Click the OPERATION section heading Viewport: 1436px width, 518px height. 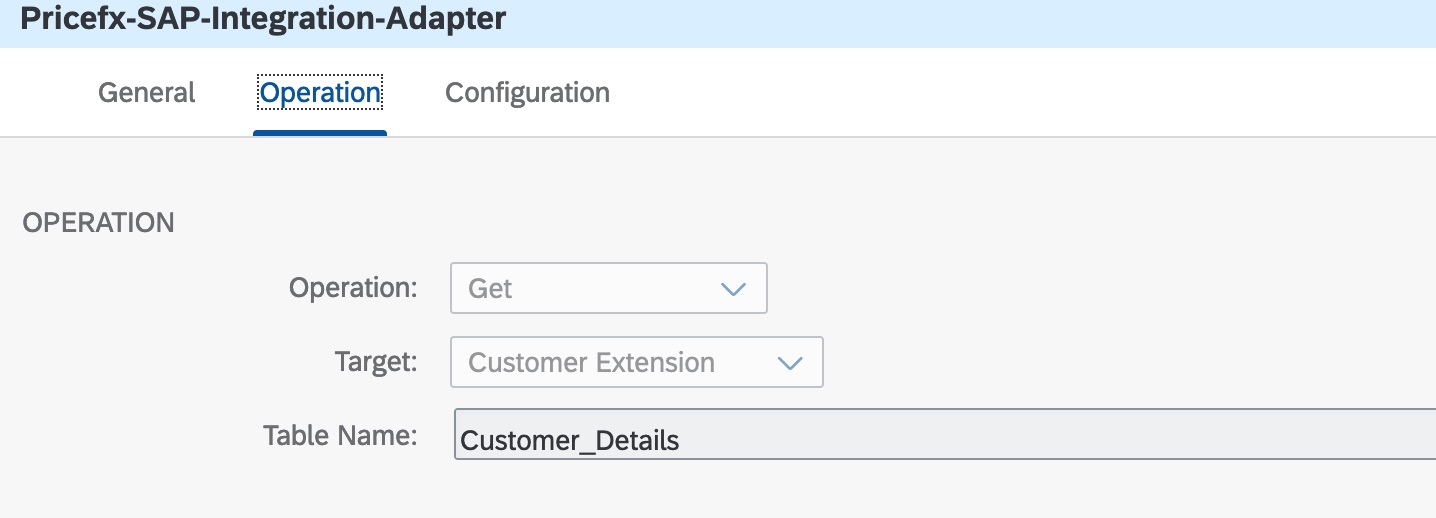pyautogui.click(x=98, y=222)
